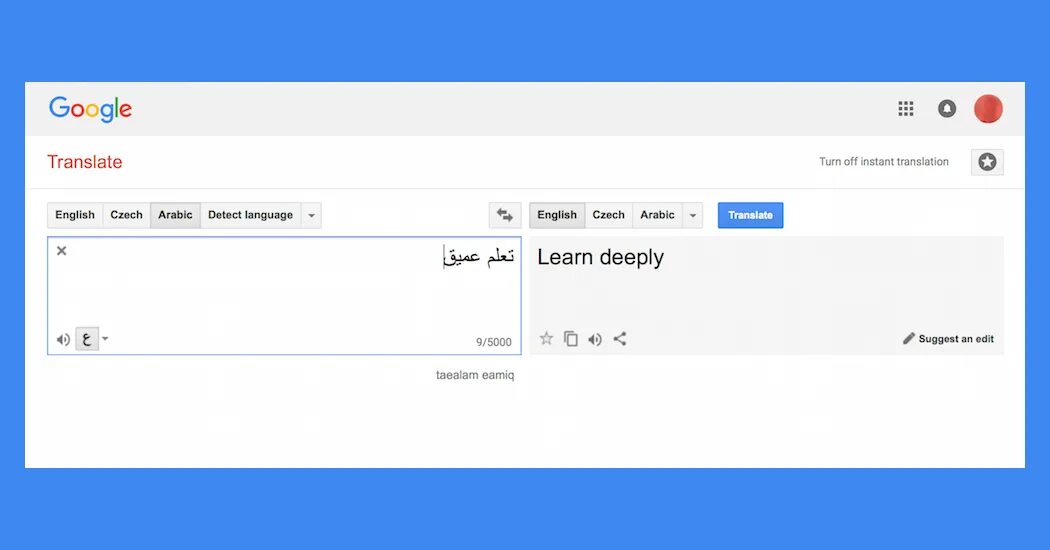1050x550 pixels.
Task: Open Google notifications bell
Action: (x=947, y=109)
